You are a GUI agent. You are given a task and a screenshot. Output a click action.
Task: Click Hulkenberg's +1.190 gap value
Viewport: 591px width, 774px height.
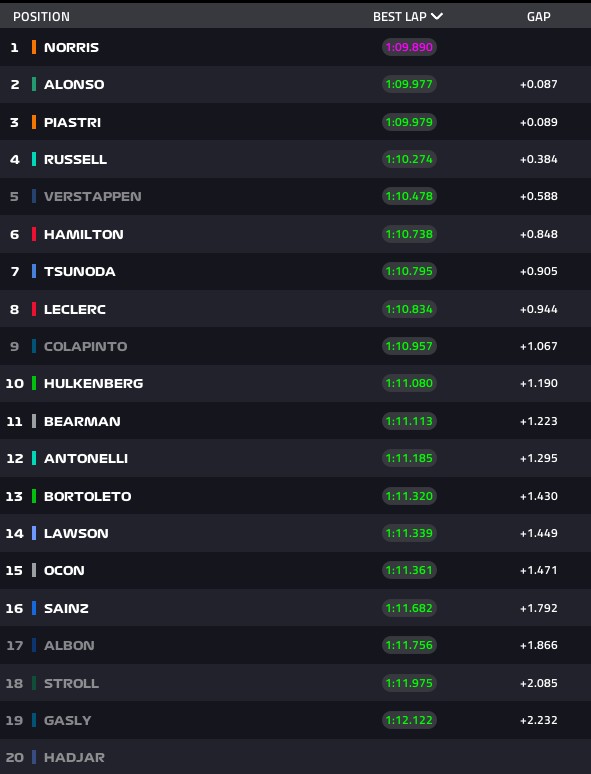[x=539, y=384]
